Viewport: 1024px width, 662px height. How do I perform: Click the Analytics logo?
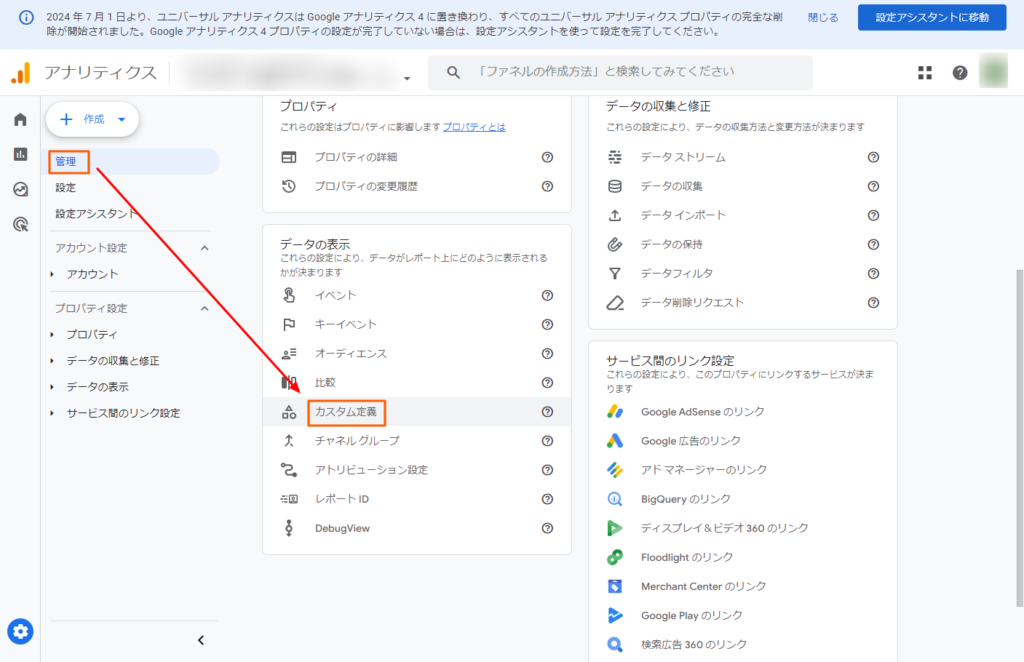point(21,72)
